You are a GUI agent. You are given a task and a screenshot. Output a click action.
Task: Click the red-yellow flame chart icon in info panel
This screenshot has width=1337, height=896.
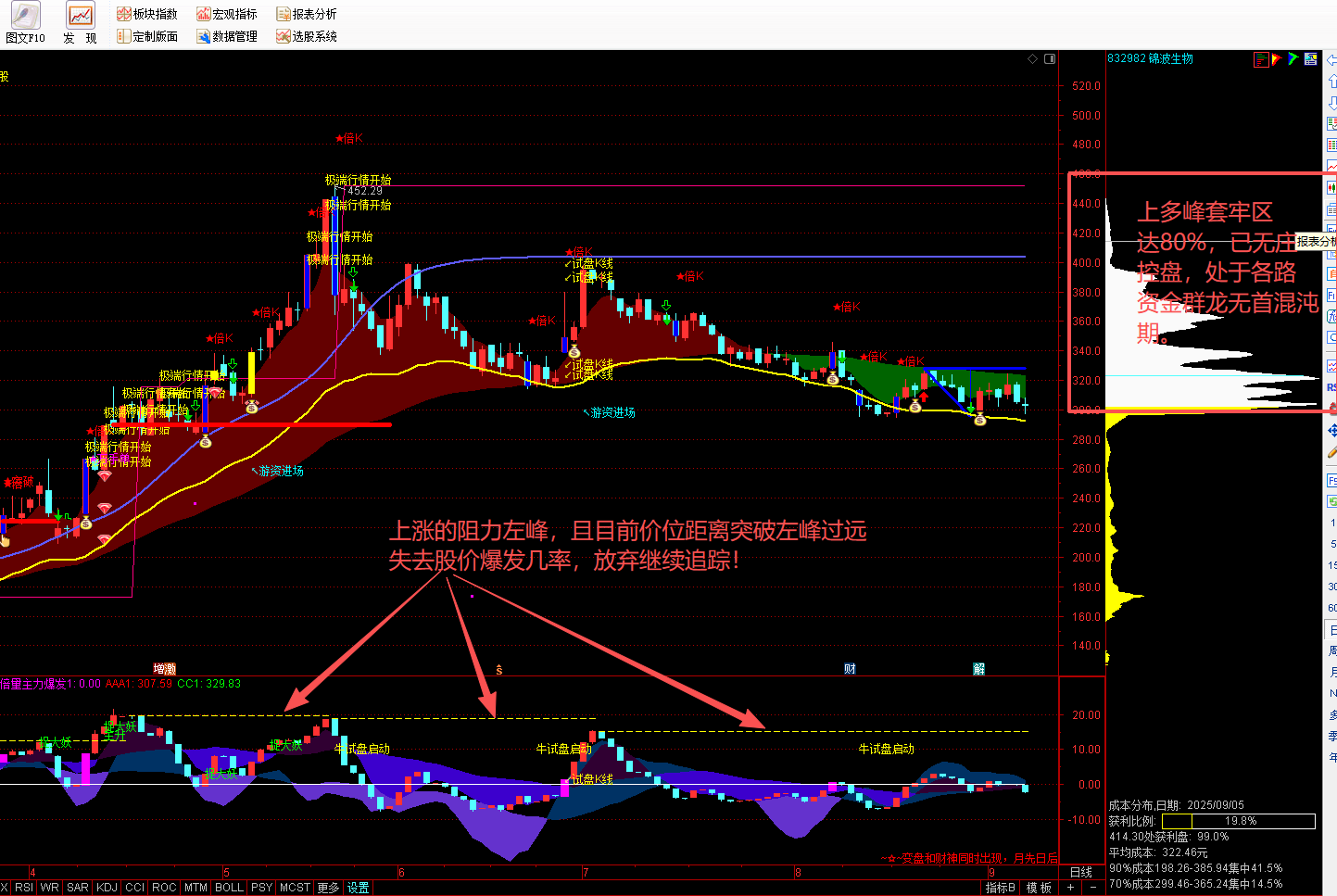point(1277,59)
